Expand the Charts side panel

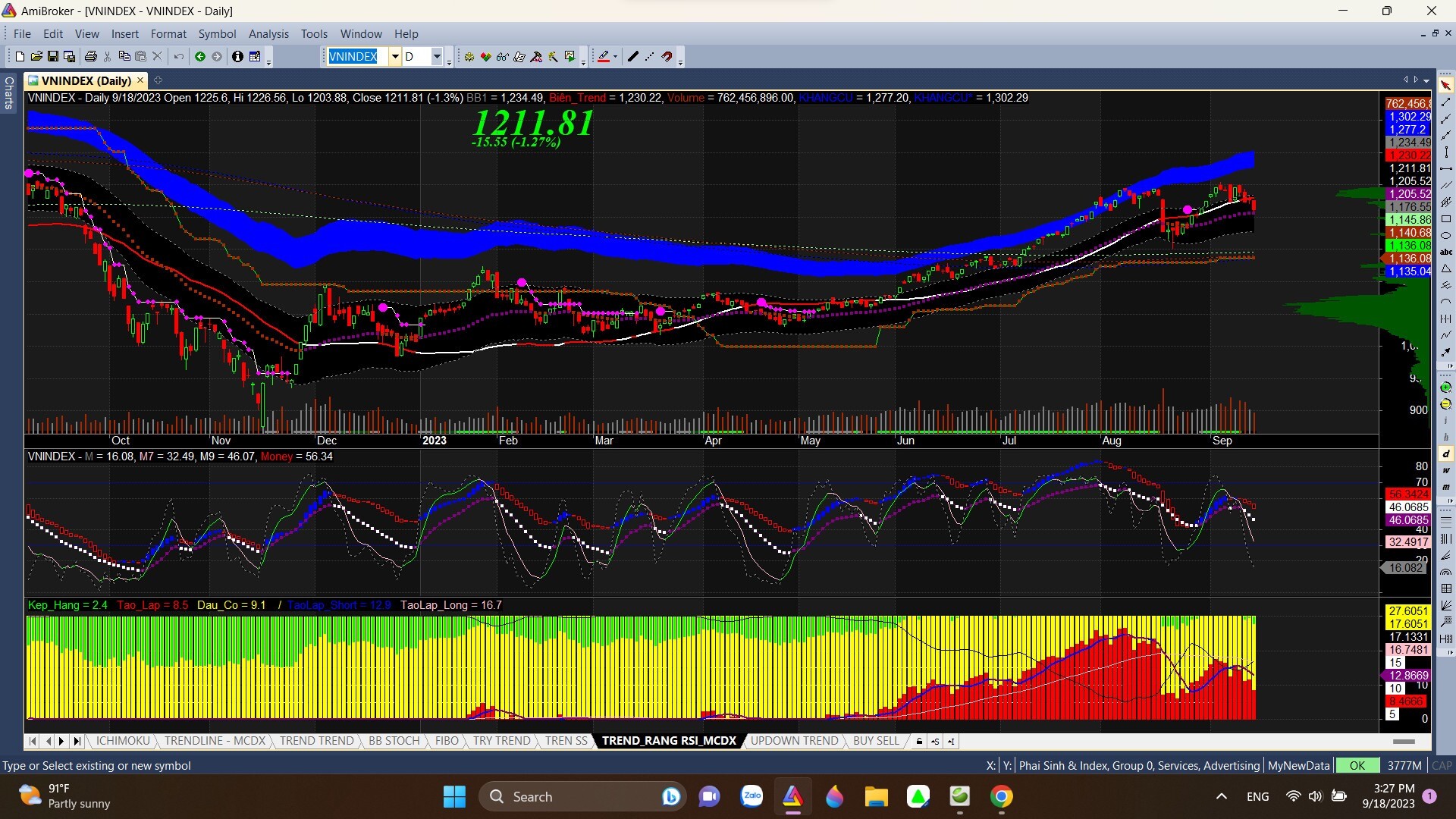[x=9, y=93]
